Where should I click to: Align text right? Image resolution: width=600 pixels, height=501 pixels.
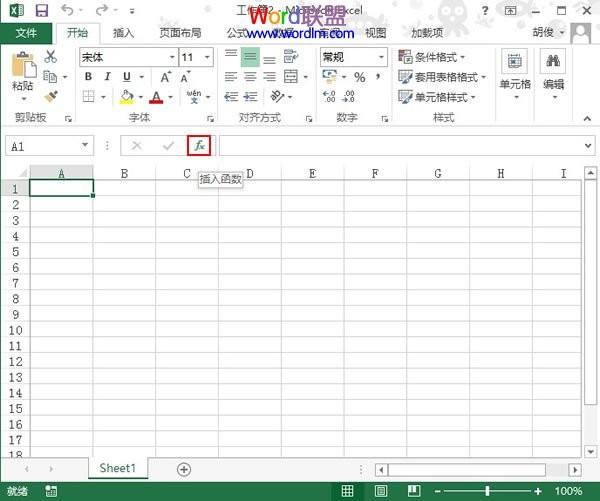pyautogui.click(x=269, y=77)
